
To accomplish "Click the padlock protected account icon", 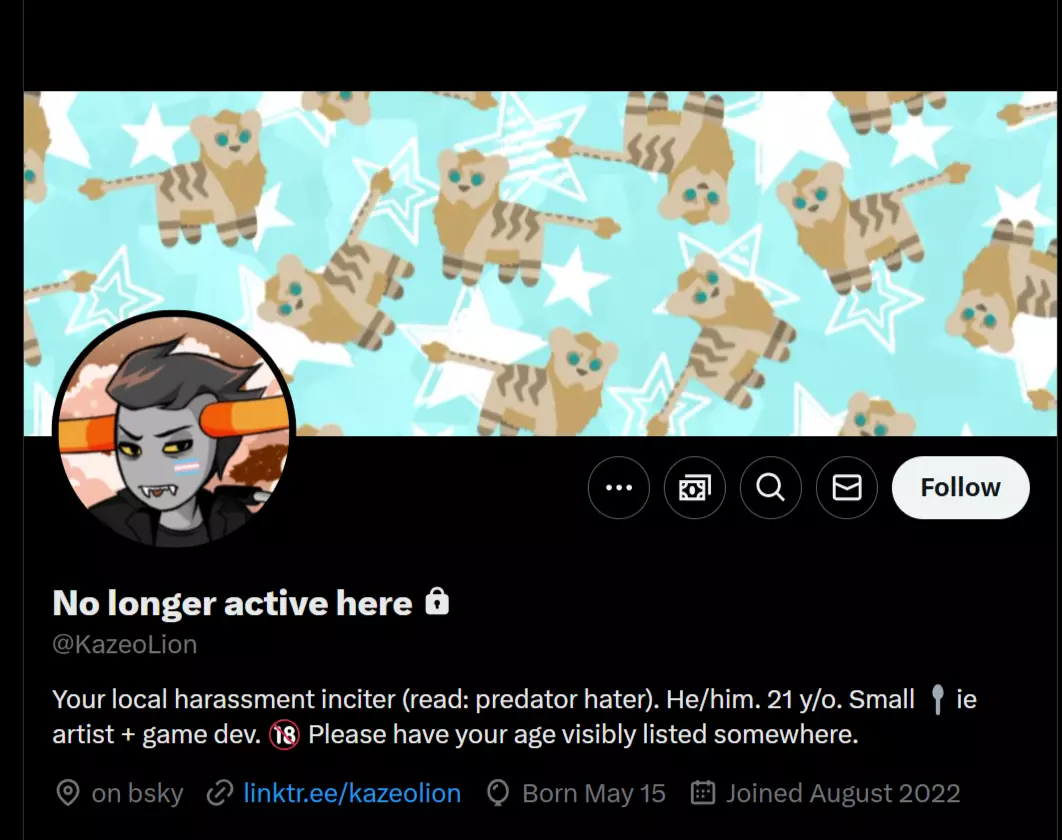I will pyautogui.click(x=437, y=602).
